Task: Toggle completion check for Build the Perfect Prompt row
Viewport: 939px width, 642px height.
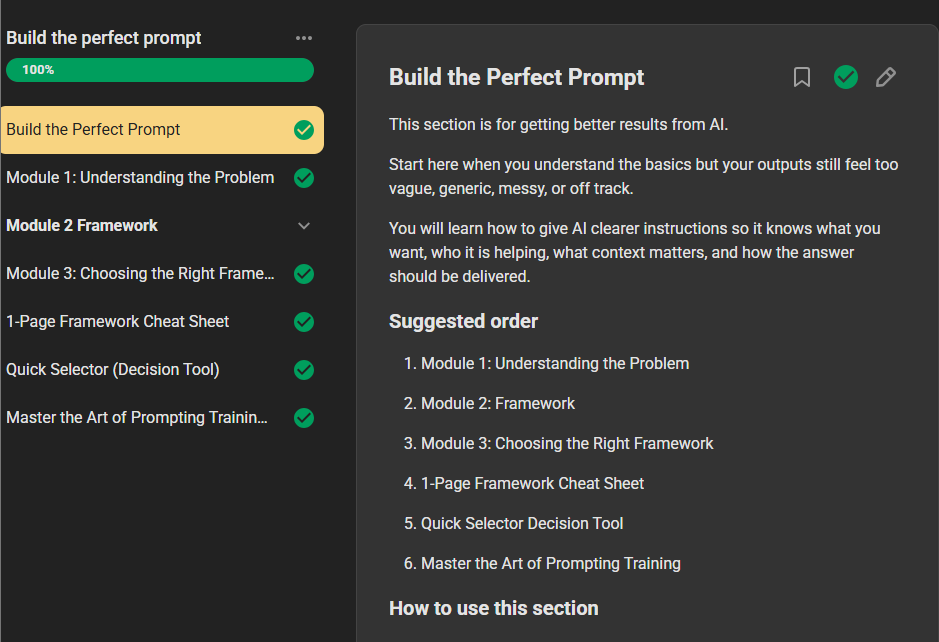Action: click(x=304, y=130)
